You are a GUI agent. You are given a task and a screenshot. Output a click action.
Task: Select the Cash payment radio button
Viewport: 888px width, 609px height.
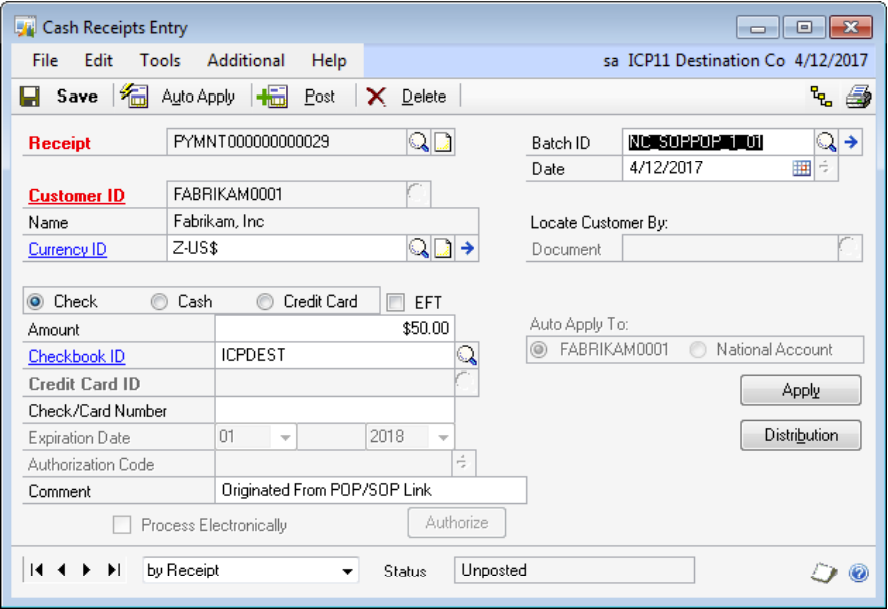(159, 302)
